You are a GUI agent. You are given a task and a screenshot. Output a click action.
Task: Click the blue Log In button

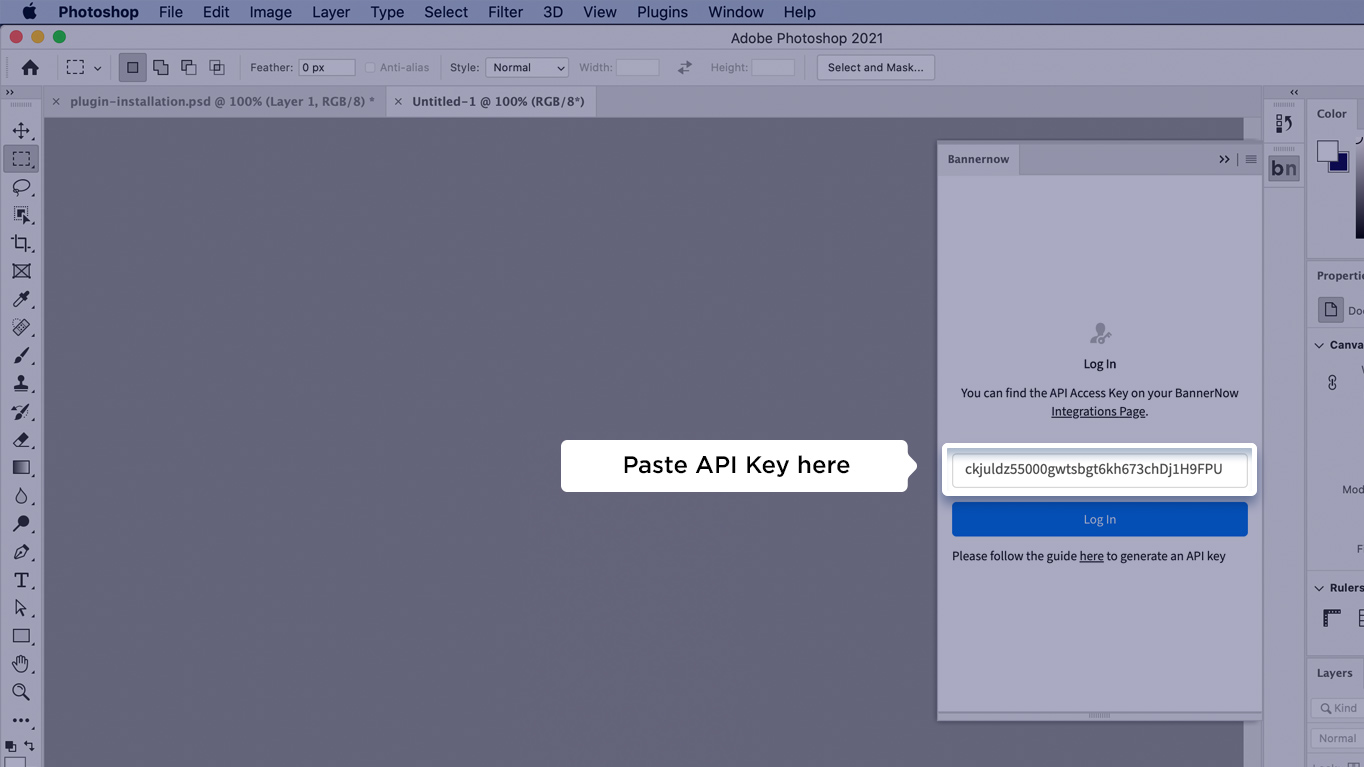(x=1099, y=519)
